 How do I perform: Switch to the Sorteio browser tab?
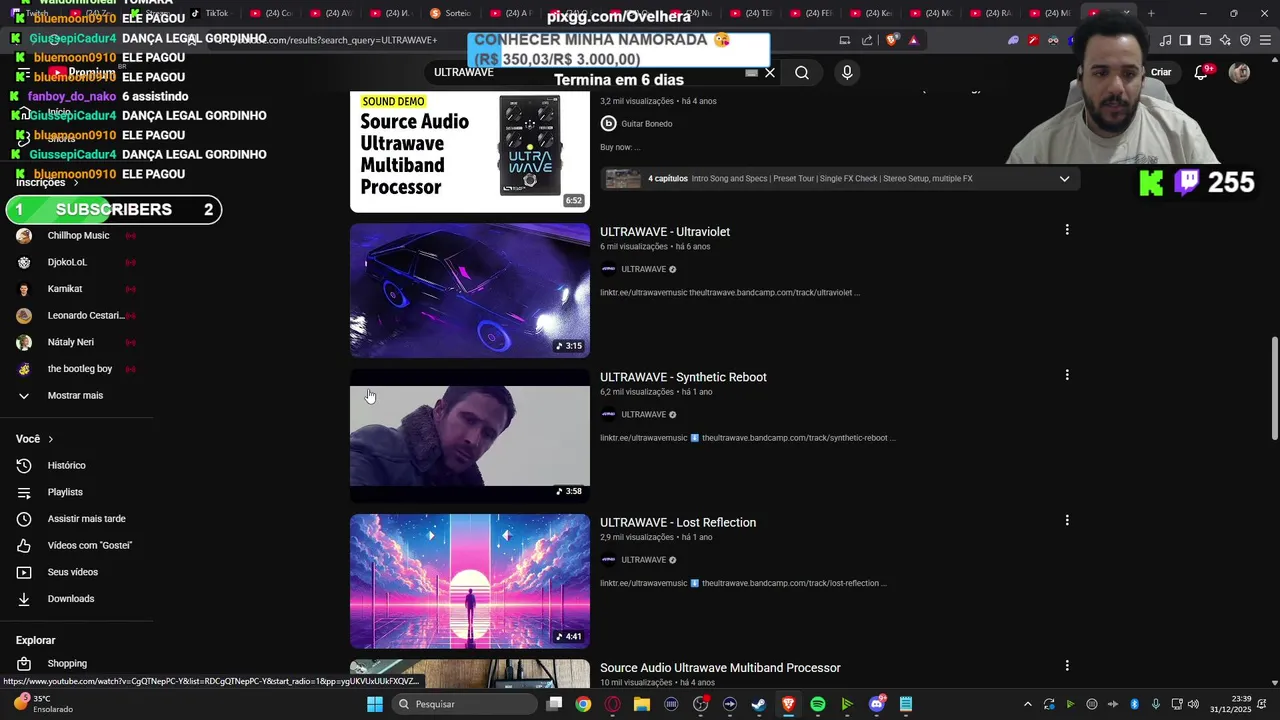pyautogui.click(x=451, y=13)
